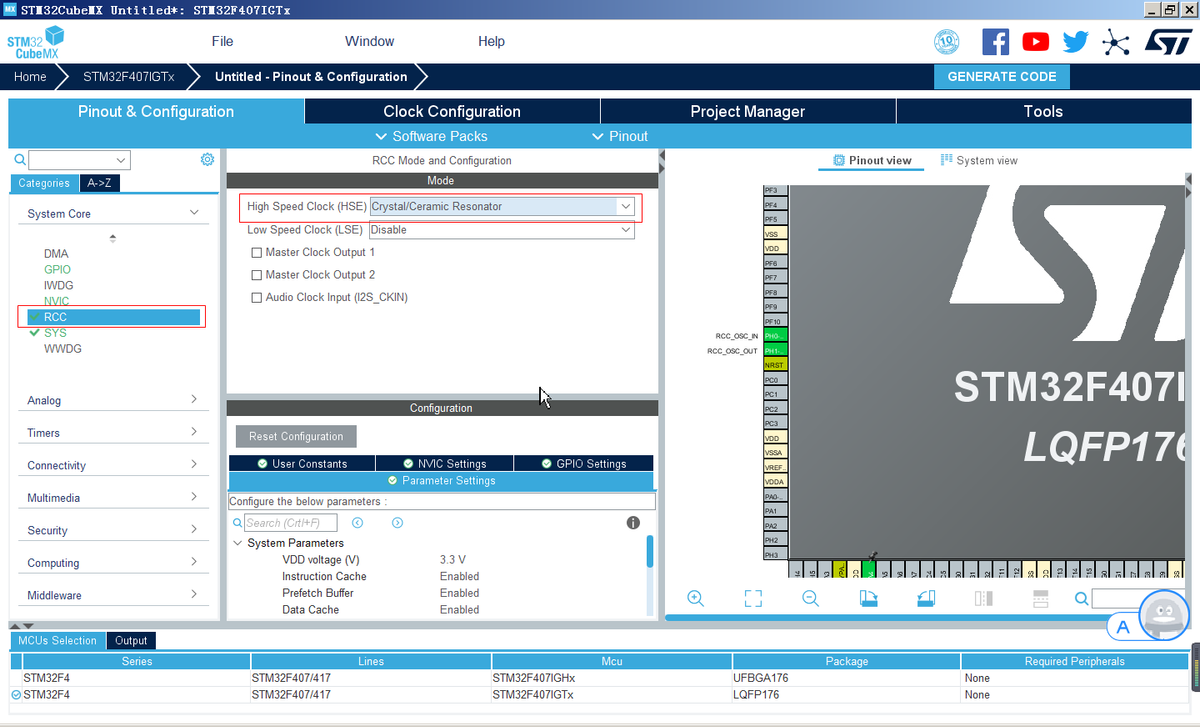Switch to the Clock Configuration tab

tap(452, 111)
